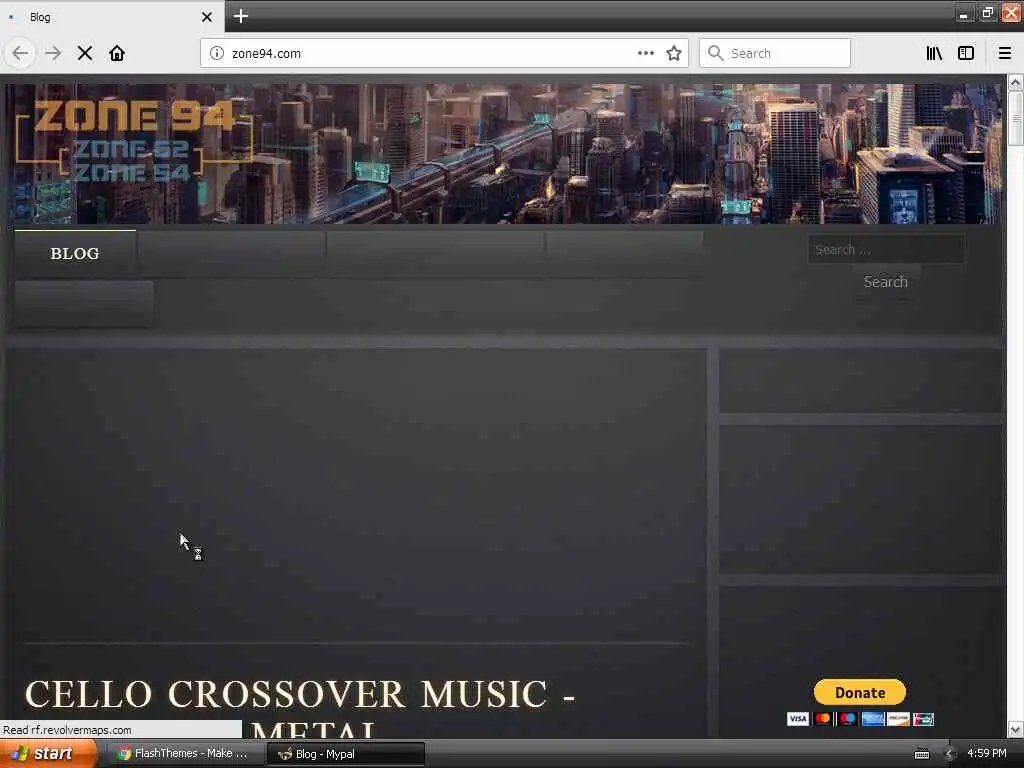Show sidebars icon in toolbar
The height and width of the screenshot is (768, 1024).
tap(966, 53)
